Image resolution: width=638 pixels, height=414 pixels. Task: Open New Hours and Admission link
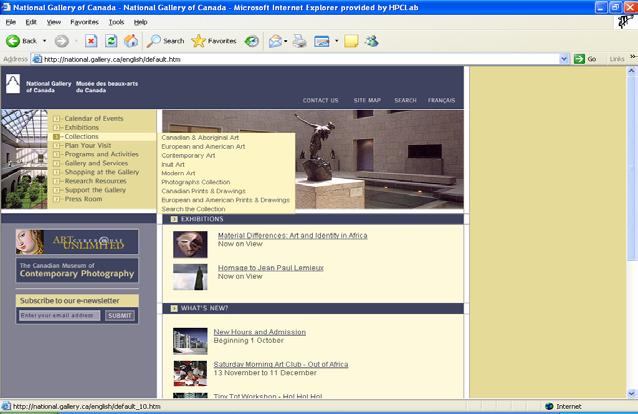click(260, 332)
